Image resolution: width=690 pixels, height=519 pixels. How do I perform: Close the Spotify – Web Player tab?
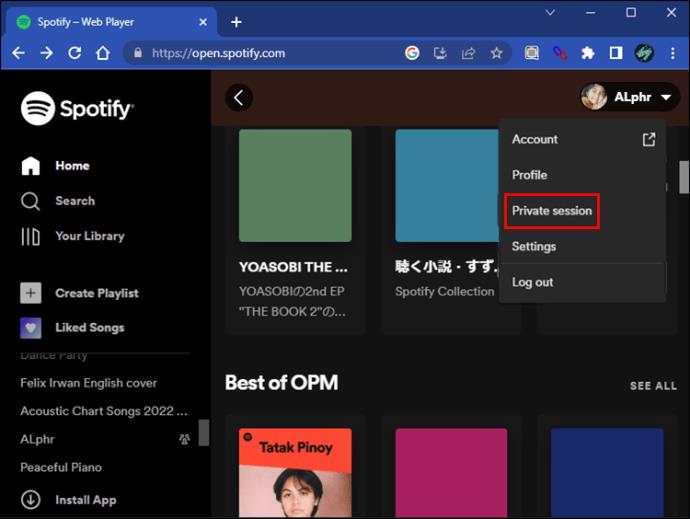coord(203,22)
